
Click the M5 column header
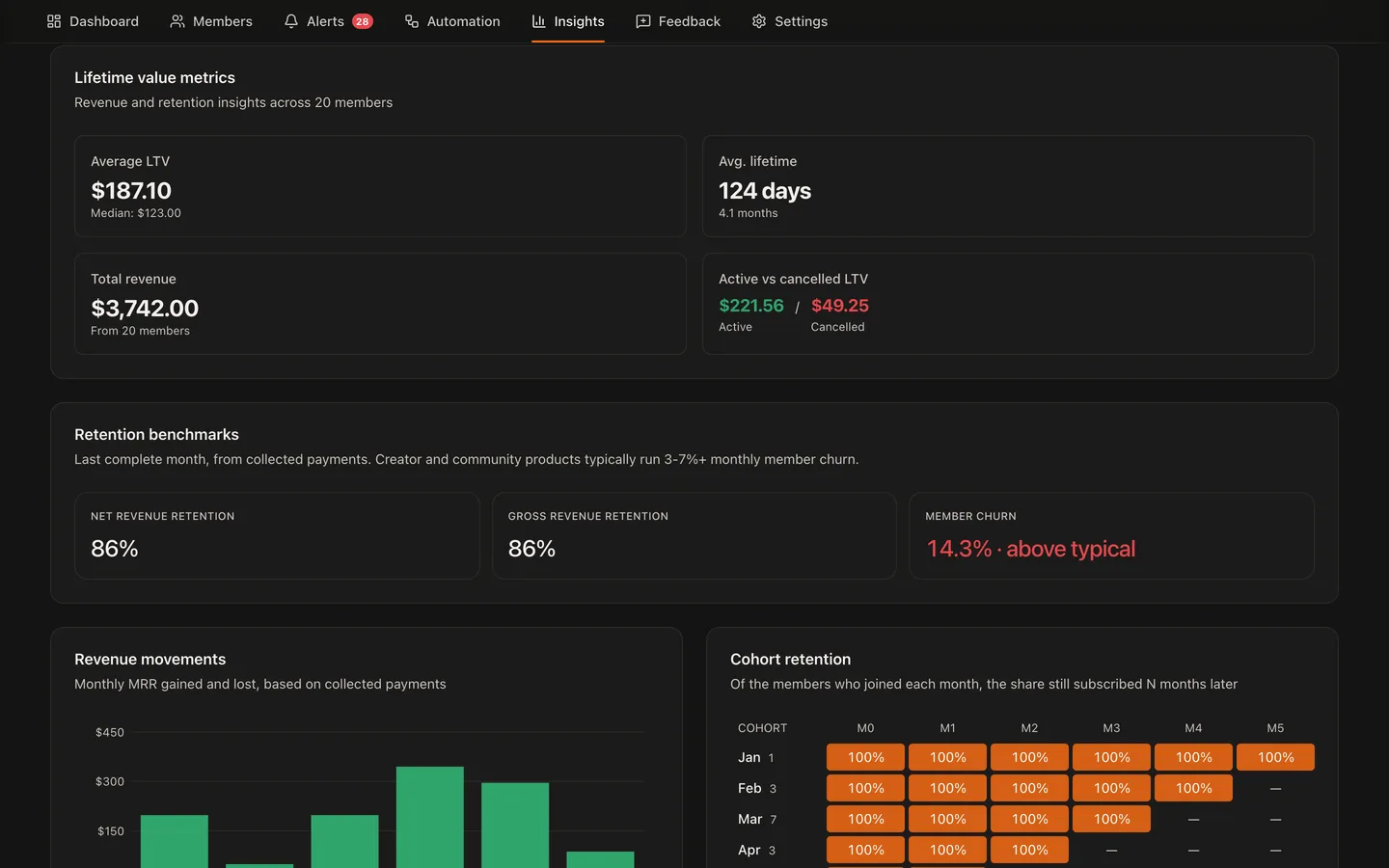click(1275, 728)
